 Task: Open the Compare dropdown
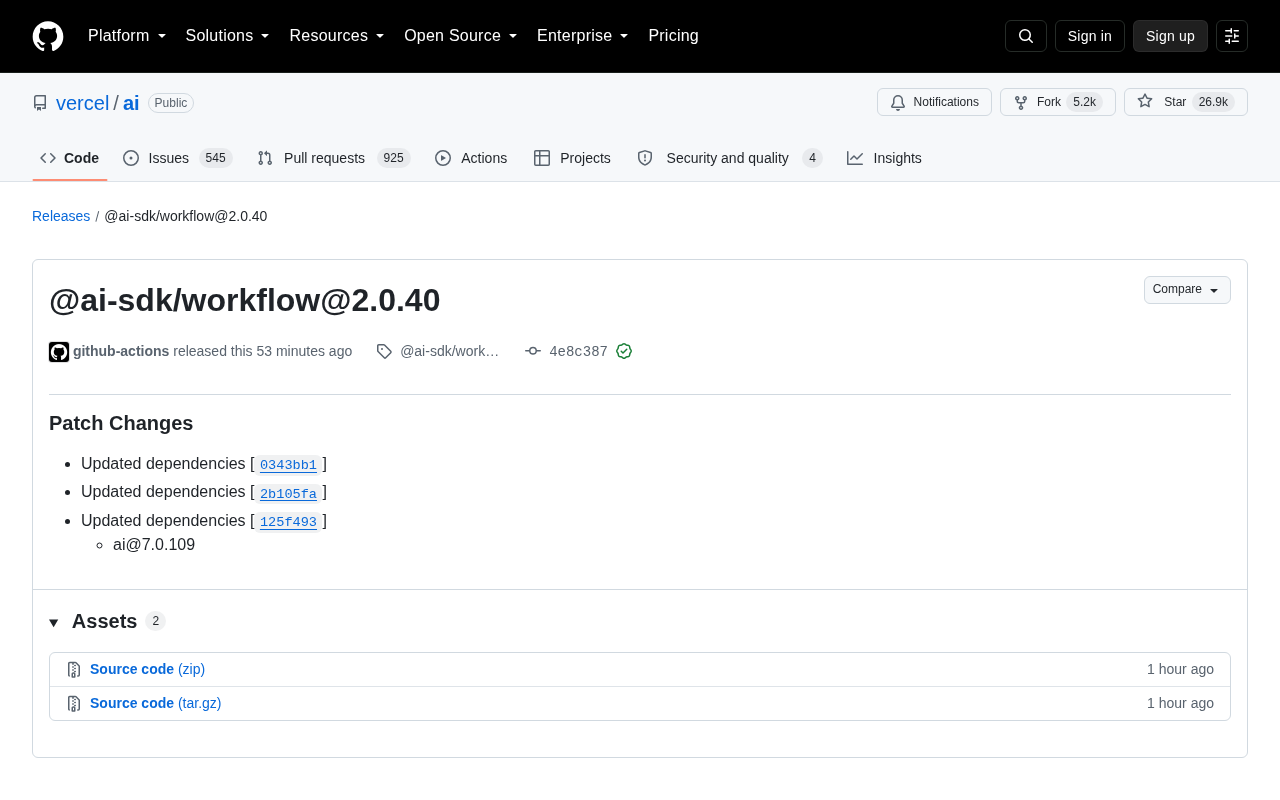coord(1187,290)
